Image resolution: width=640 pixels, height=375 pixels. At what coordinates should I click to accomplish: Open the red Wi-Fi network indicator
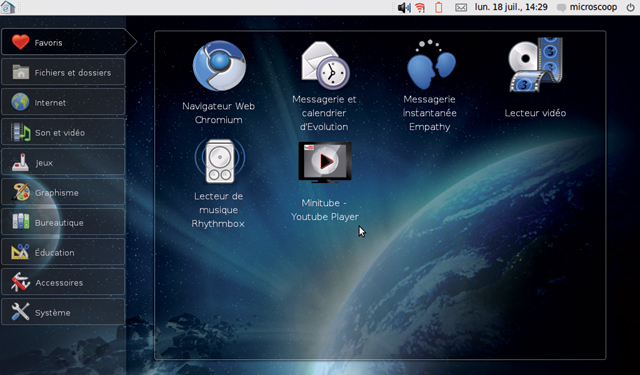pos(420,7)
